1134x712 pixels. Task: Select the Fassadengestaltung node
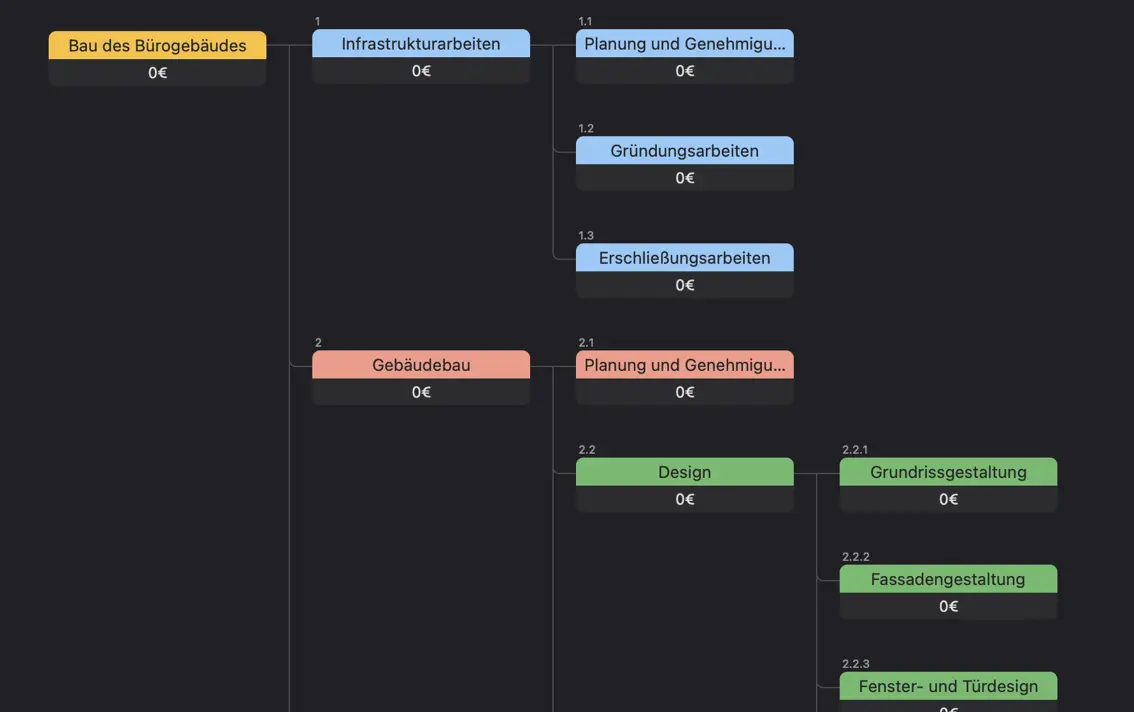tap(948, 579)
